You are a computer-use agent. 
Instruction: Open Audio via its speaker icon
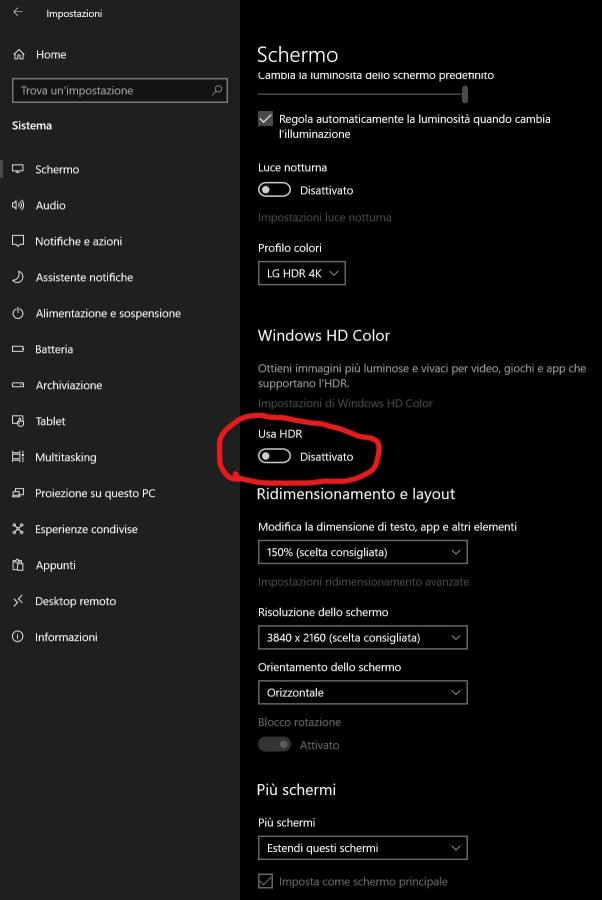(x=18, y=205)
